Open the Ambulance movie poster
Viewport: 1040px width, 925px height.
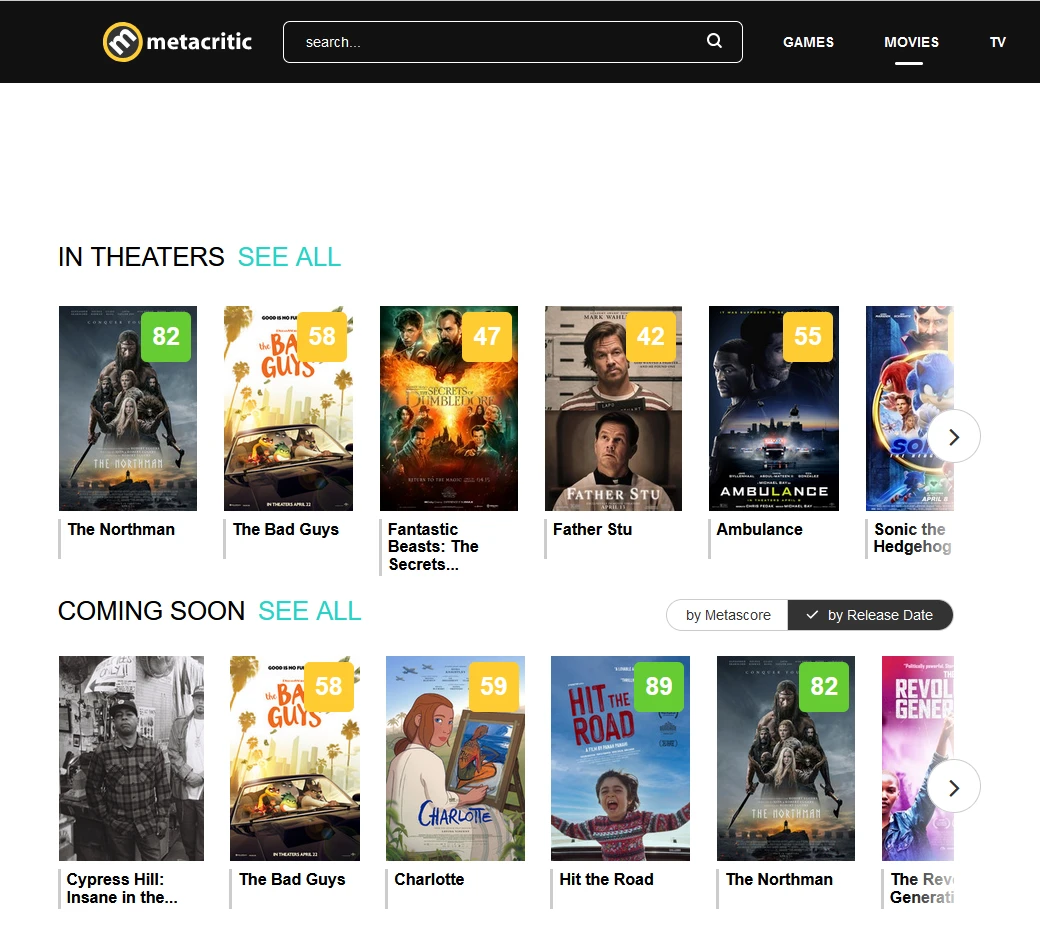[774, 408]
